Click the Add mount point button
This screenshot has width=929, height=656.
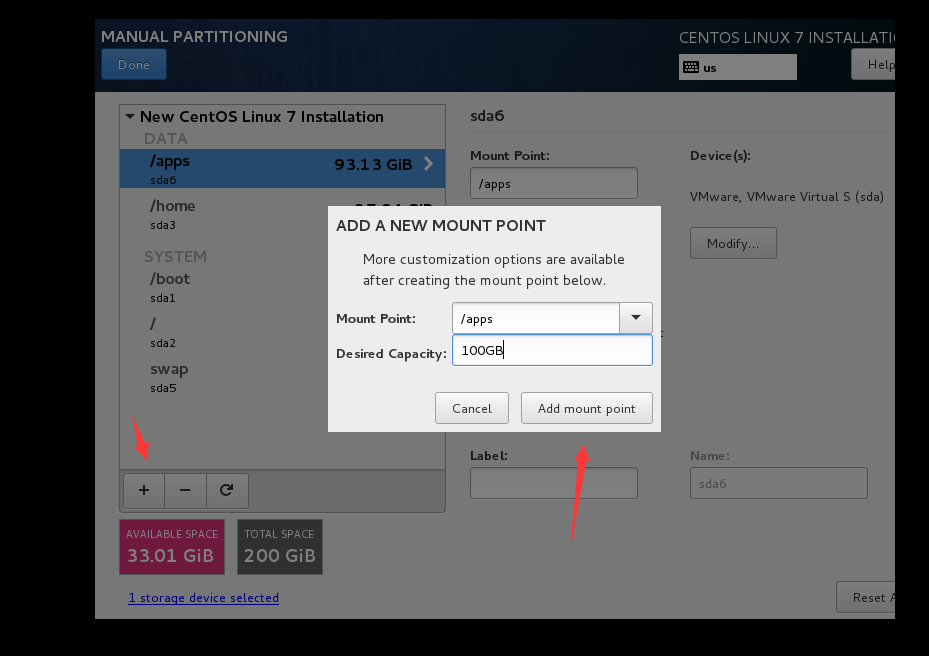pos(587,408)
